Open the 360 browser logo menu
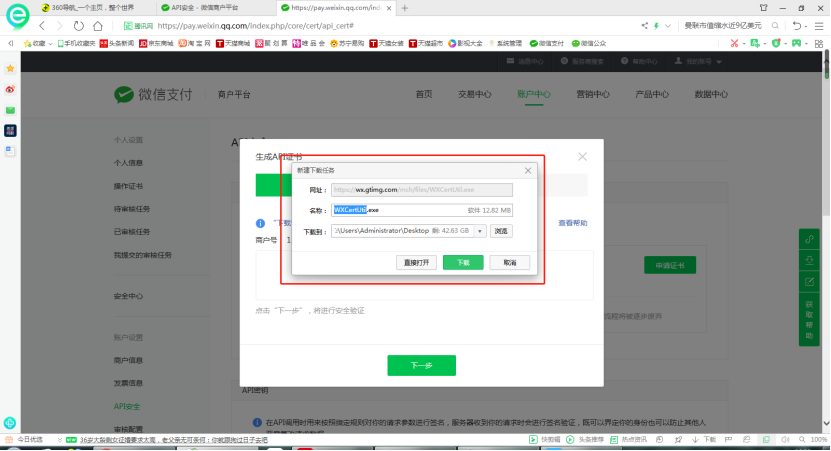Image resolution: width=831 pixels, height=451 pixels. click(x=17, y=16)
